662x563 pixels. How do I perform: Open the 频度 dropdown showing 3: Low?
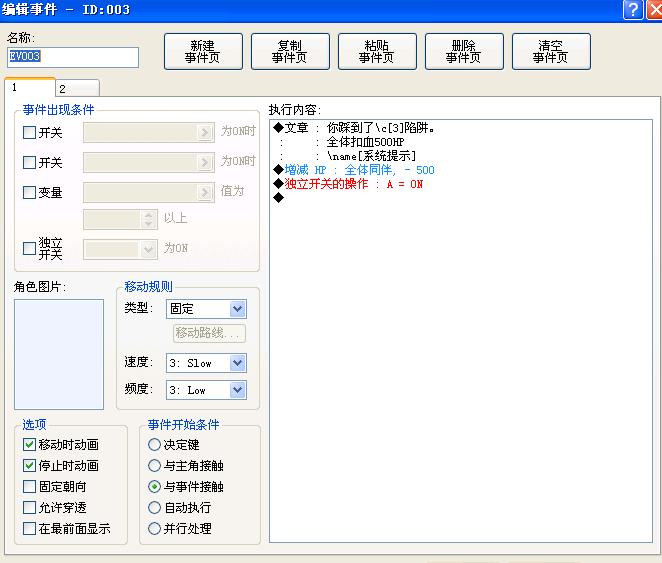pyautogui.click(x=206, y=390)
